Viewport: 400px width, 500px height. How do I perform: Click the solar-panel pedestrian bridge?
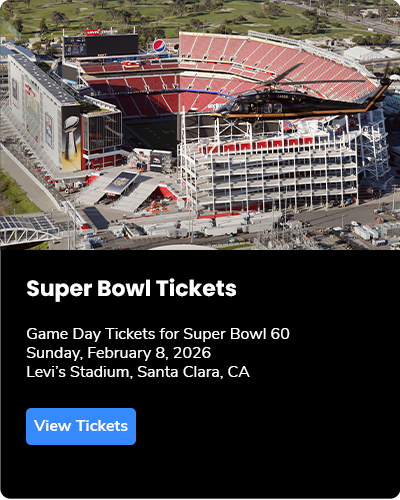pyautogui.click(x=28, y=230)
